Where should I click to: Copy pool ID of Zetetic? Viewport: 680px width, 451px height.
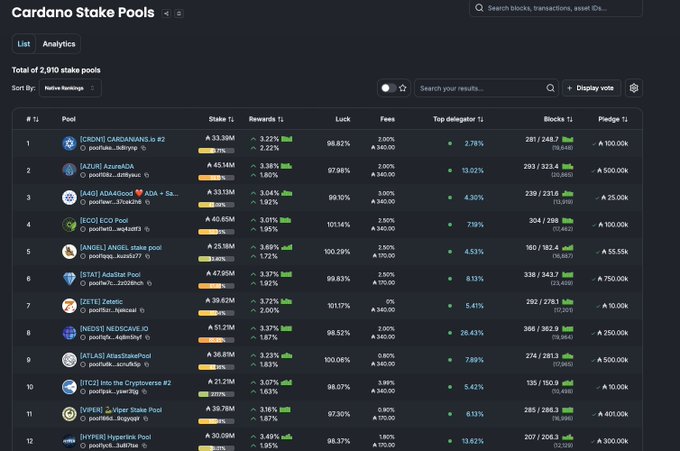[x=142, y=310]
